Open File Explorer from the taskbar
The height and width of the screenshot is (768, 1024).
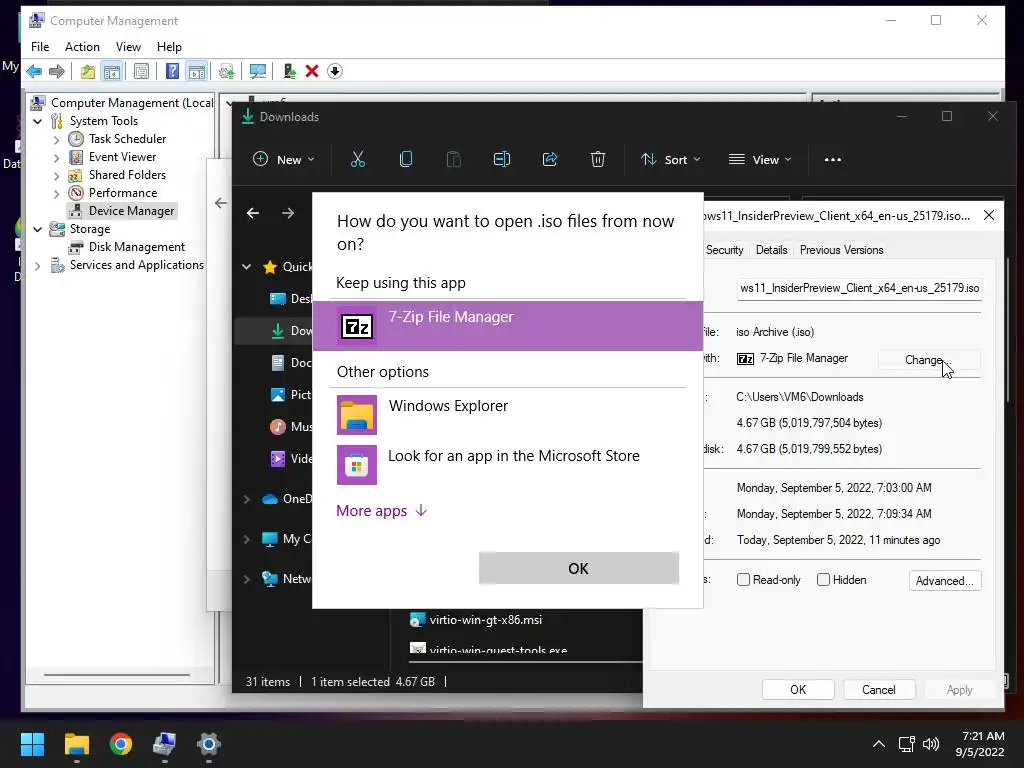76,744
